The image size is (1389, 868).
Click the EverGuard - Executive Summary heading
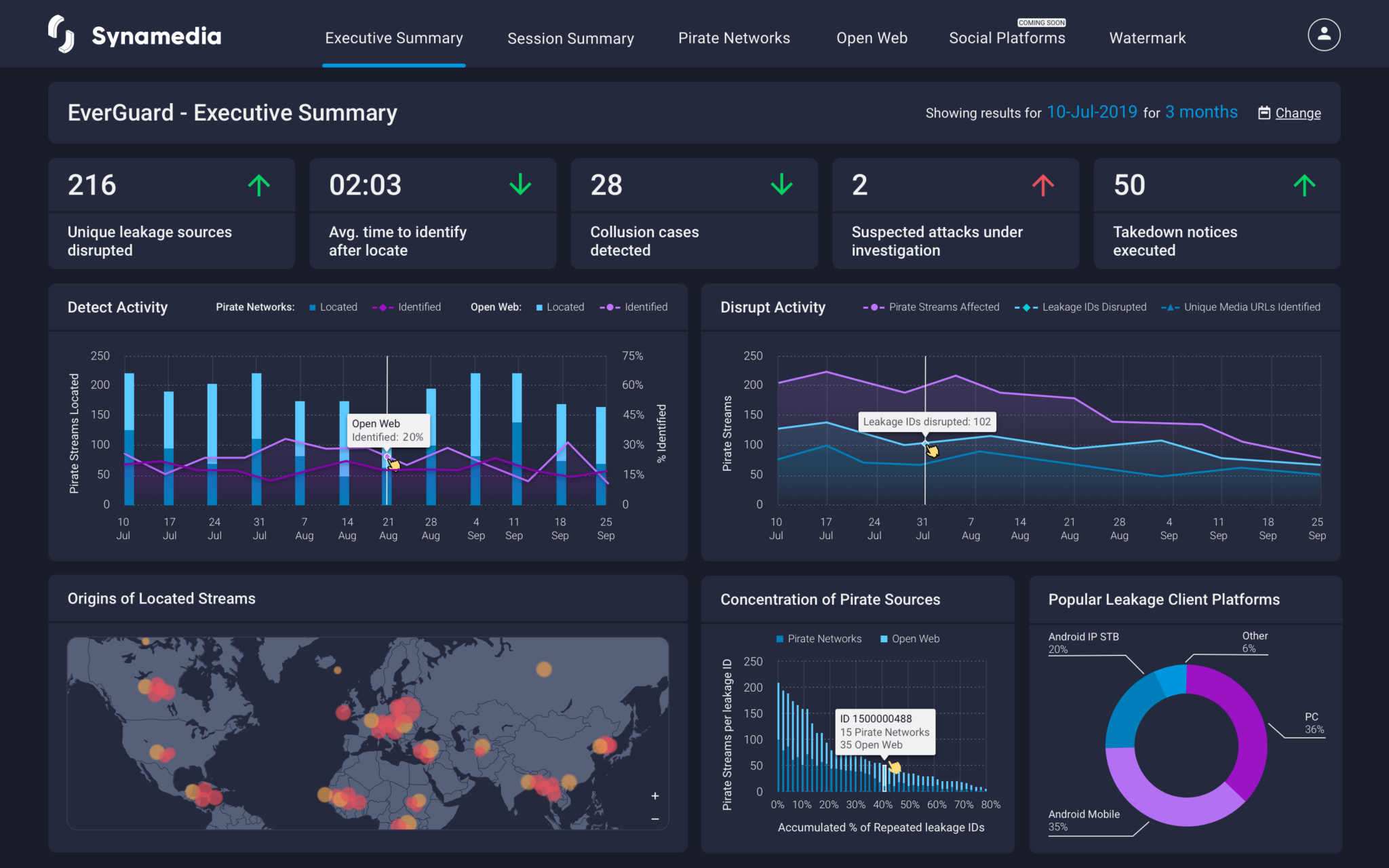pos(232,113)
